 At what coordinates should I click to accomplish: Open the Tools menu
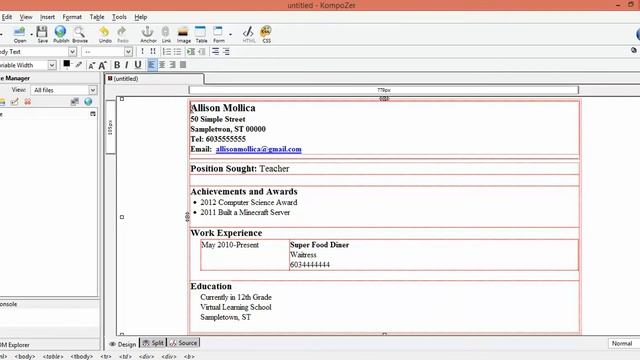point(119,17)
